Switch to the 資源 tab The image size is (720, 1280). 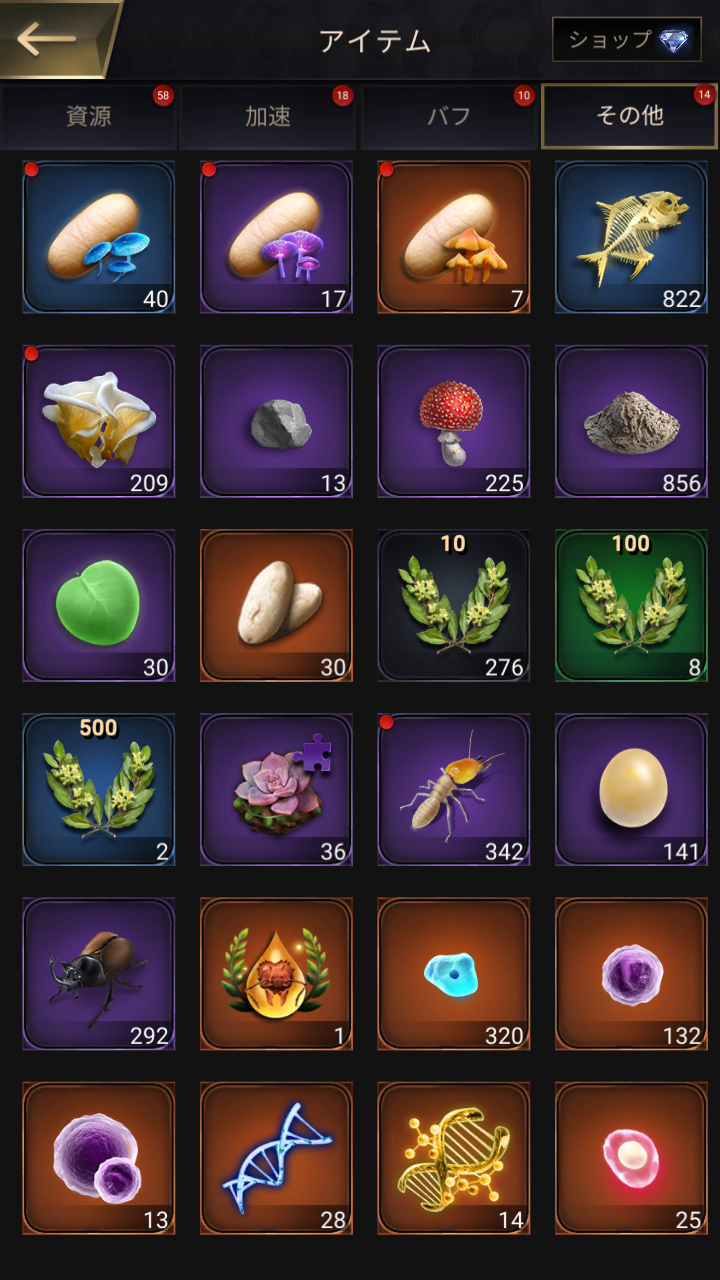coord(89,116)
